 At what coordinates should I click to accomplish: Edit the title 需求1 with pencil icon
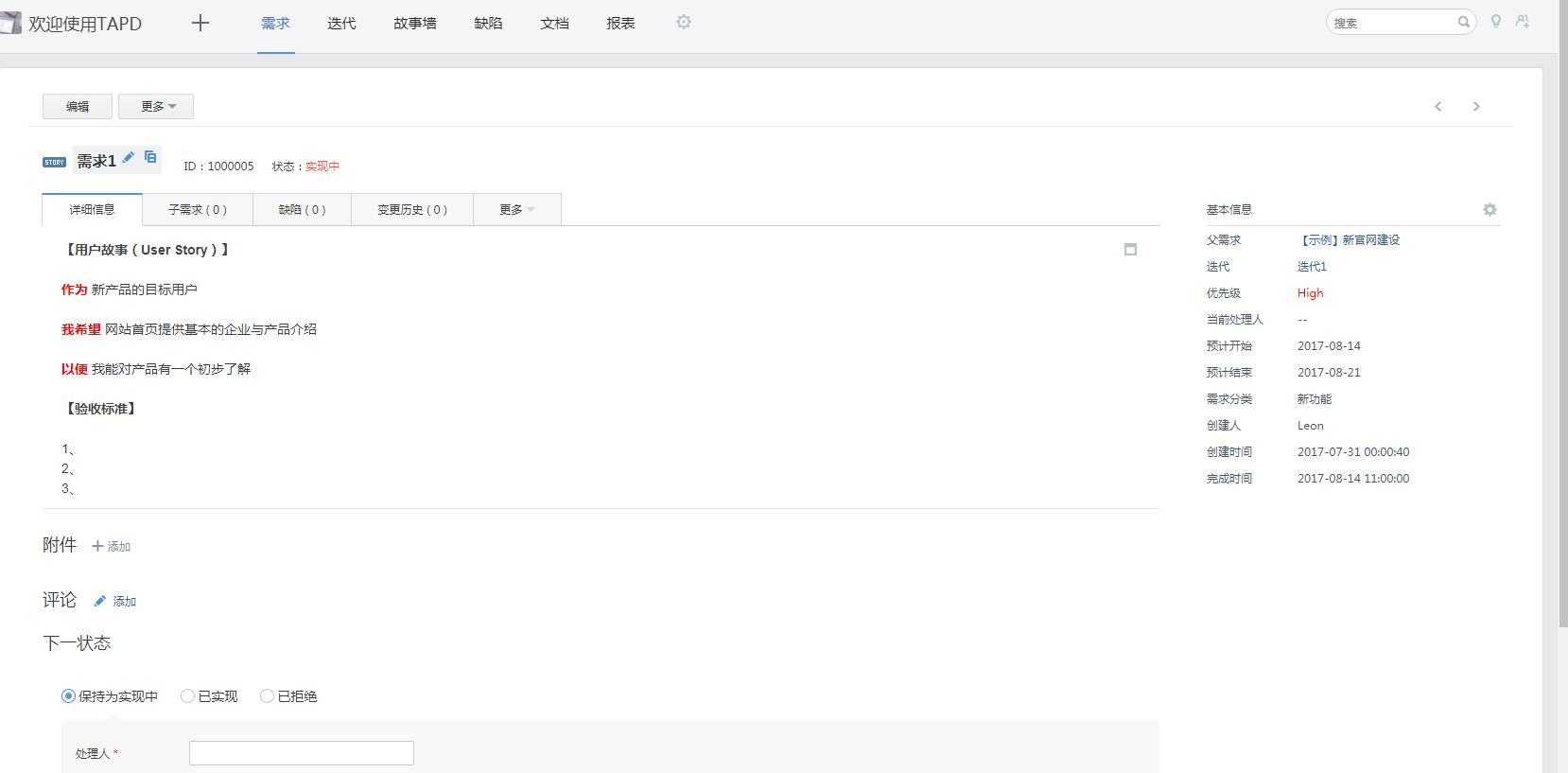point(129,157)
